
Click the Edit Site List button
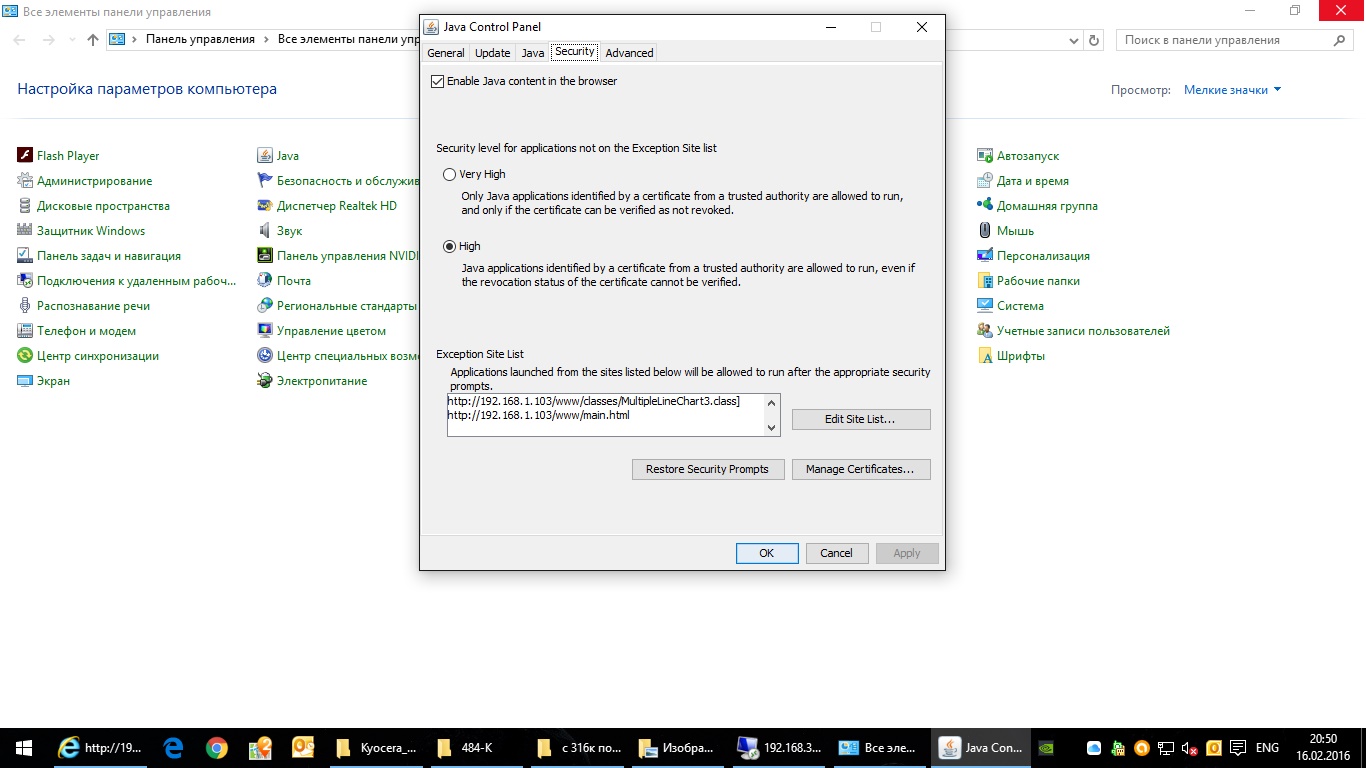coord(861,419)
